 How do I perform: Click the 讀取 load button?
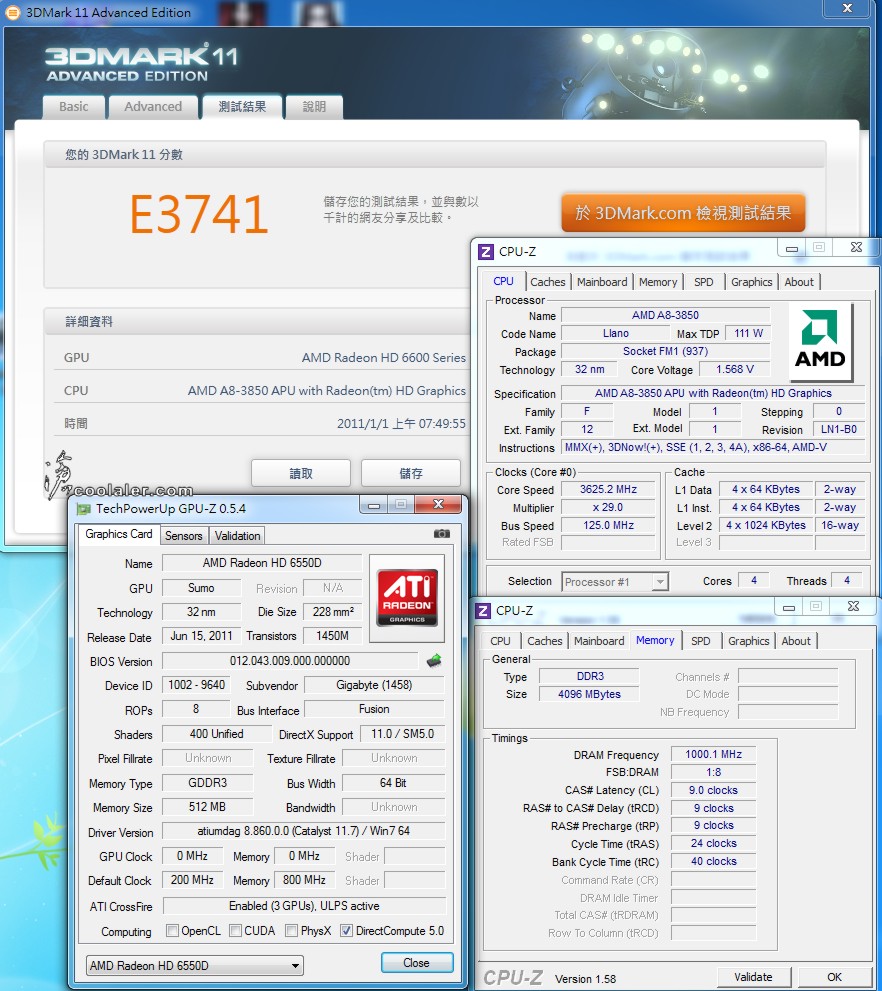(301, 473)
